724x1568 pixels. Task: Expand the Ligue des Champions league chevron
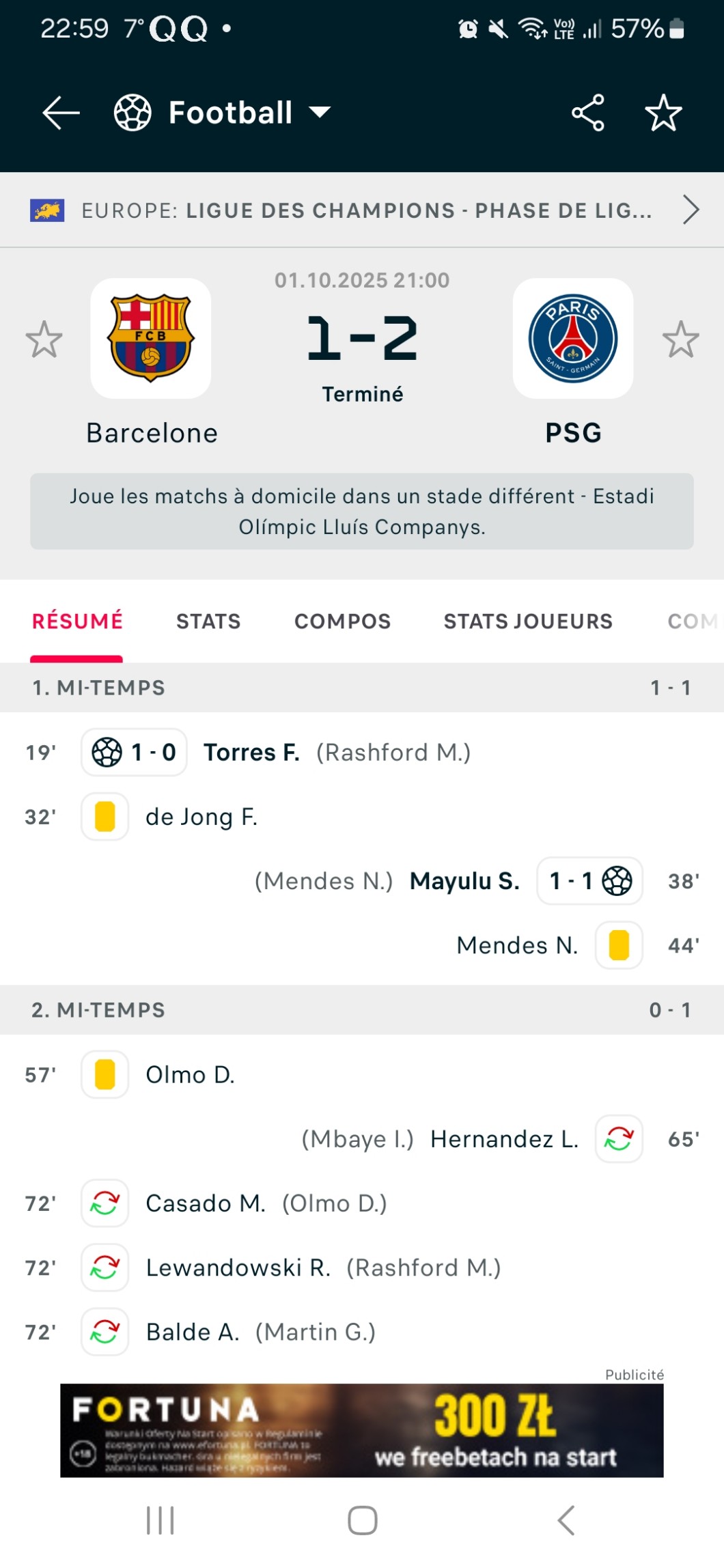tap(691, 210)
